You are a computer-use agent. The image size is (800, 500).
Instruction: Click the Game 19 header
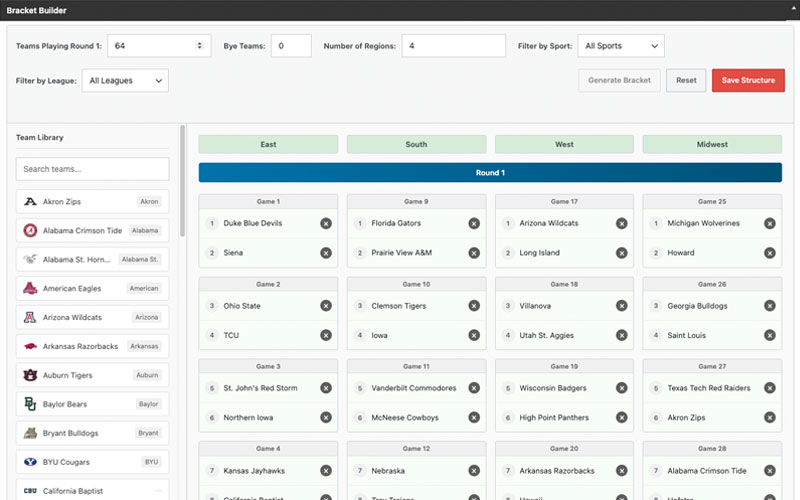(564, 366)
